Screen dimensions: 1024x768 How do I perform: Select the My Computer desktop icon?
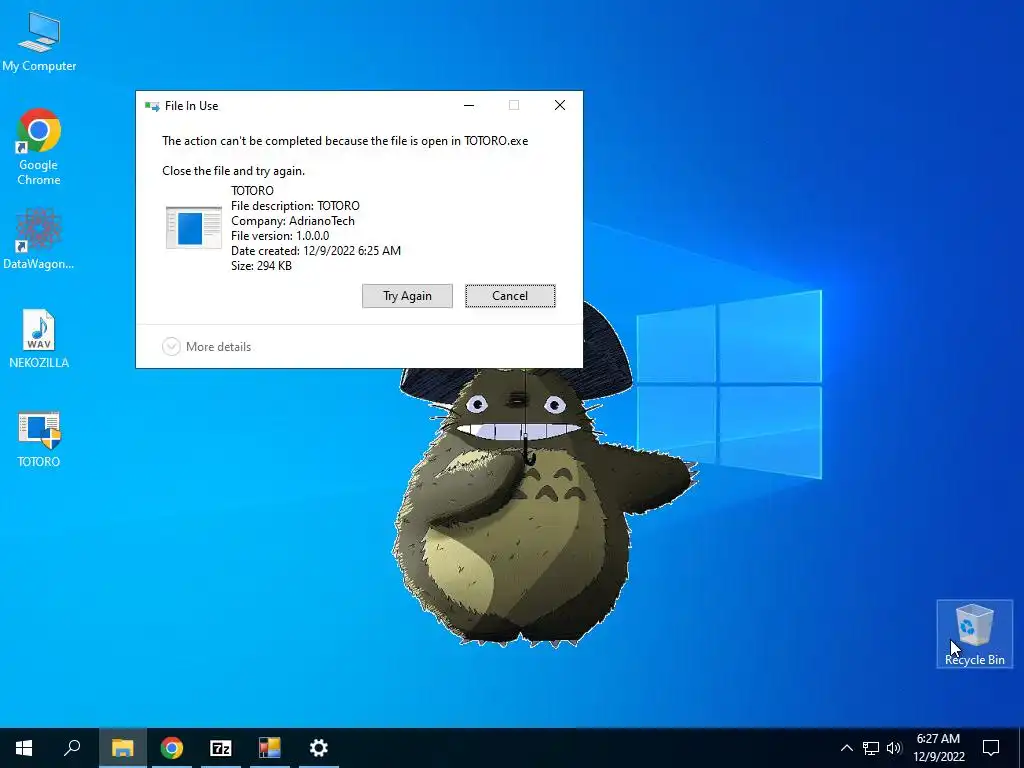click(39, 41)
